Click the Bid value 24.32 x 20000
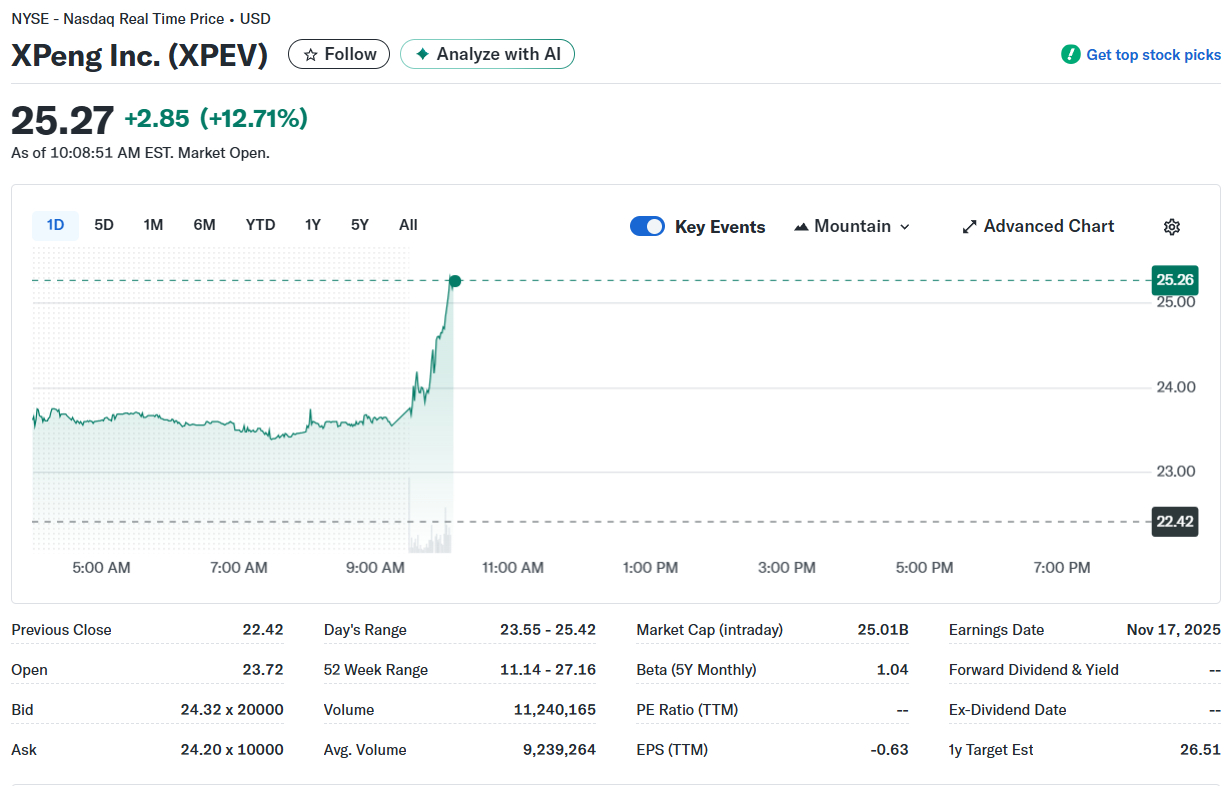The height and width of the screenshot is (786, 1231). [x=232, y=710]
